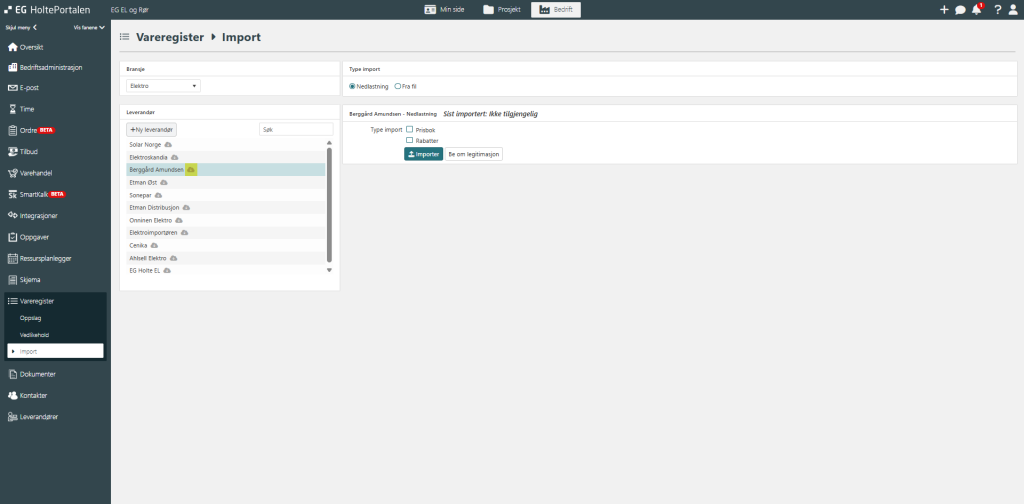Click the supplier list scrollbar

point(329,200)
